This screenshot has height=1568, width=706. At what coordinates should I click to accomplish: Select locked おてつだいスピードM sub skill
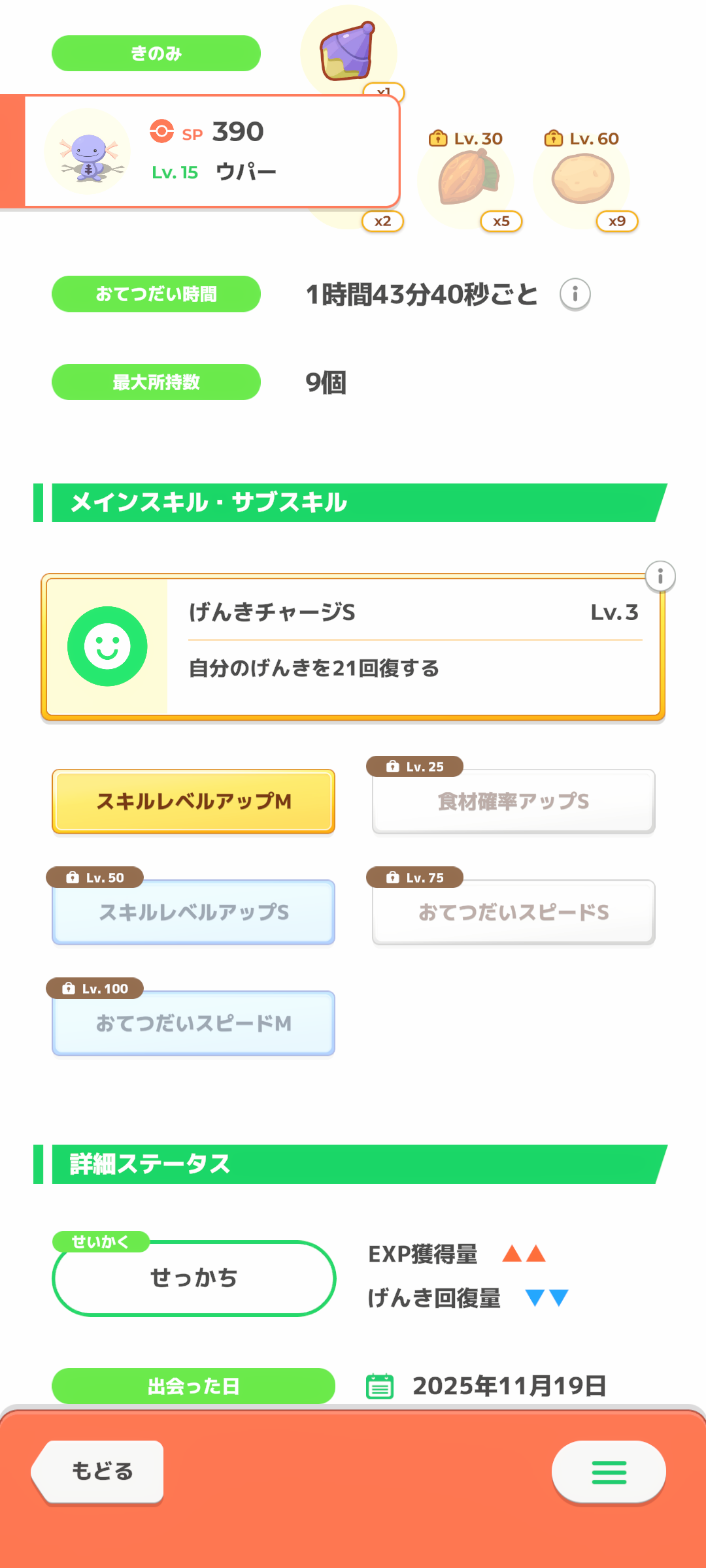tap(193, 1023)
